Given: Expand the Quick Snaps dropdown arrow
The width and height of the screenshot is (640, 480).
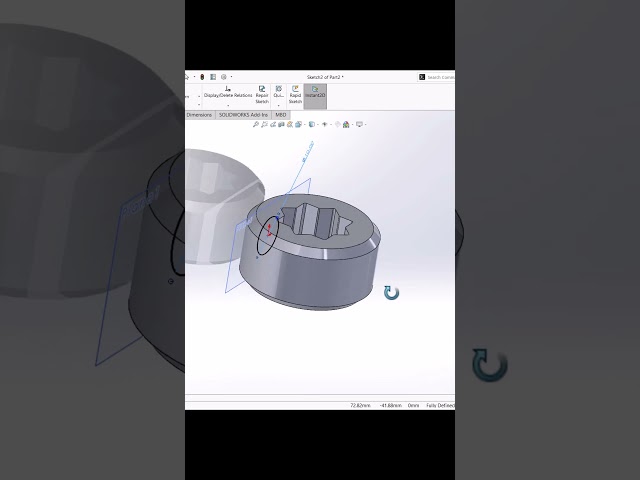Looking at the screenshot, I should [x=279, y=105].
